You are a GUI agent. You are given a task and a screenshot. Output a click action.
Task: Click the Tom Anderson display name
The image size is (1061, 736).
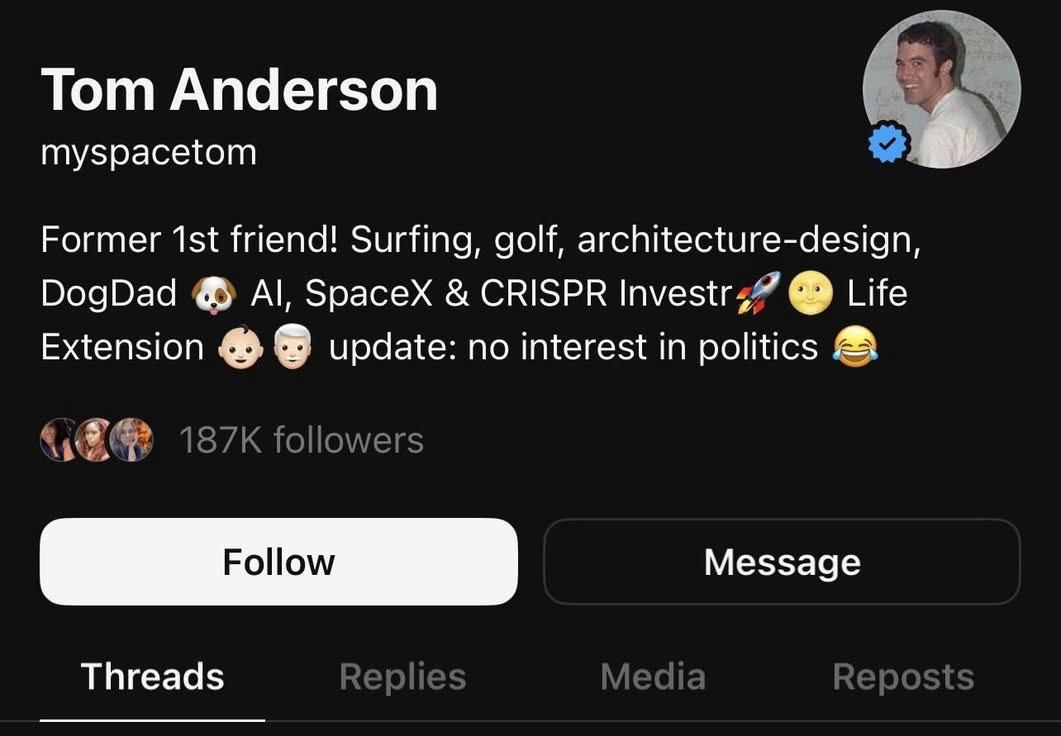click(x=239, y=90)
